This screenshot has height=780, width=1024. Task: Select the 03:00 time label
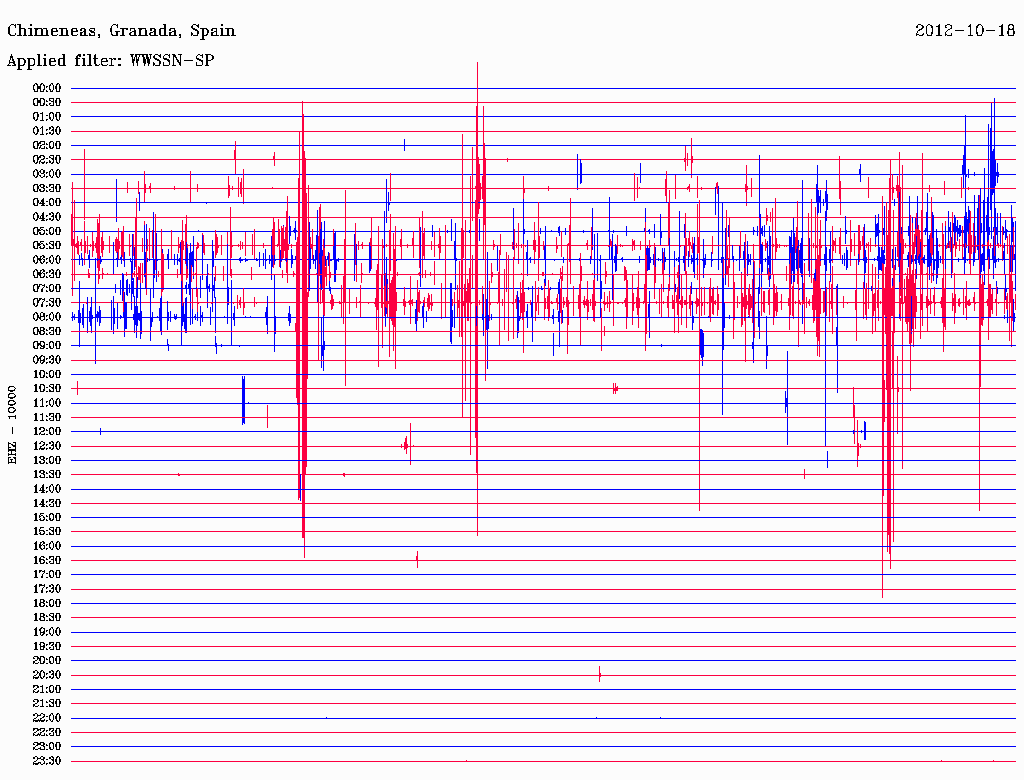46,174
